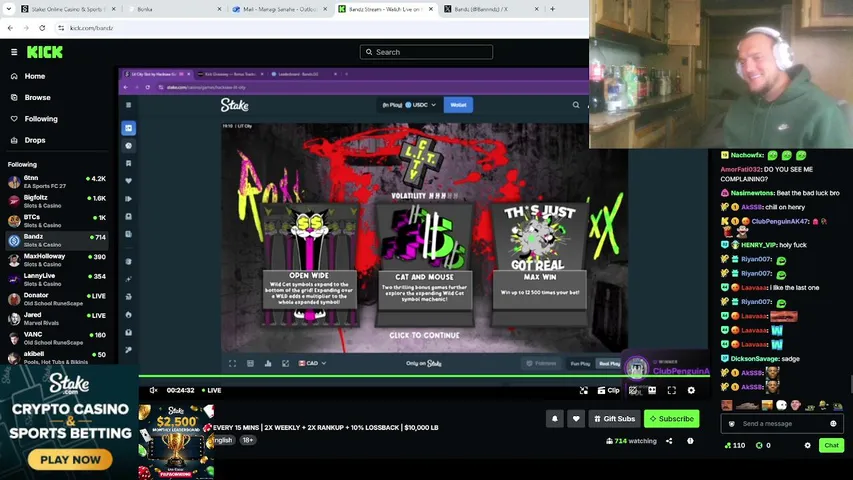Open the emoji picker in chat

(x=833, y=423)
